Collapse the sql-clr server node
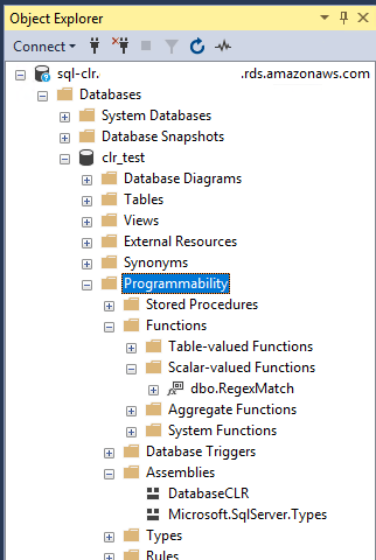Screen dimensions: 376x560 pyautogui.click(x=20, y=75)
